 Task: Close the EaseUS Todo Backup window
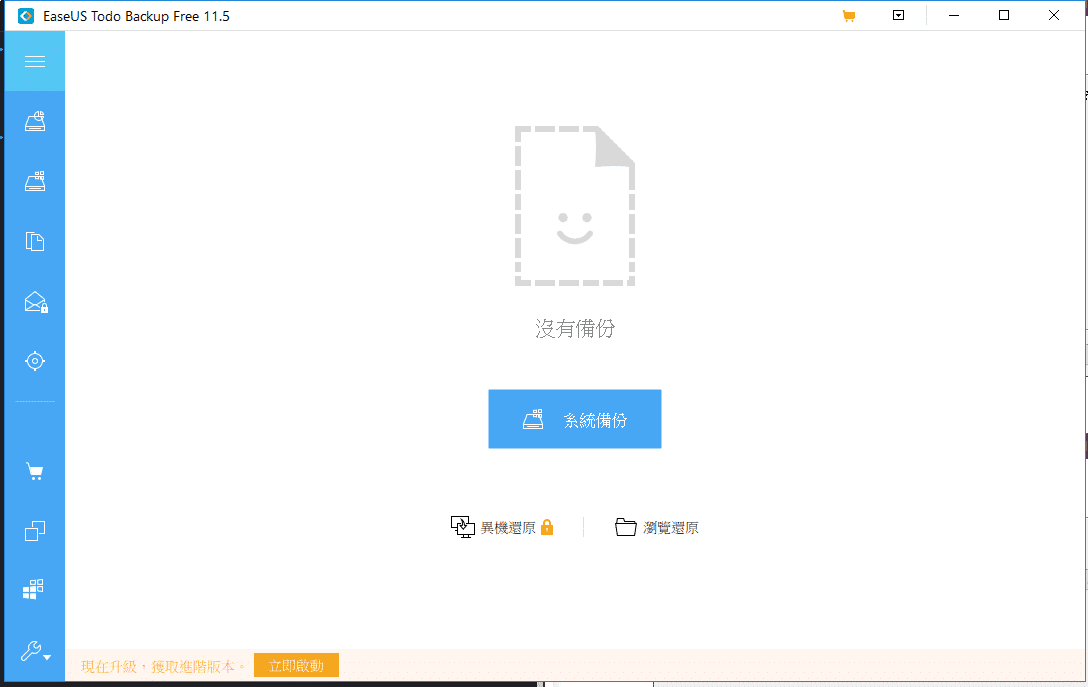tap(1054, 15)
